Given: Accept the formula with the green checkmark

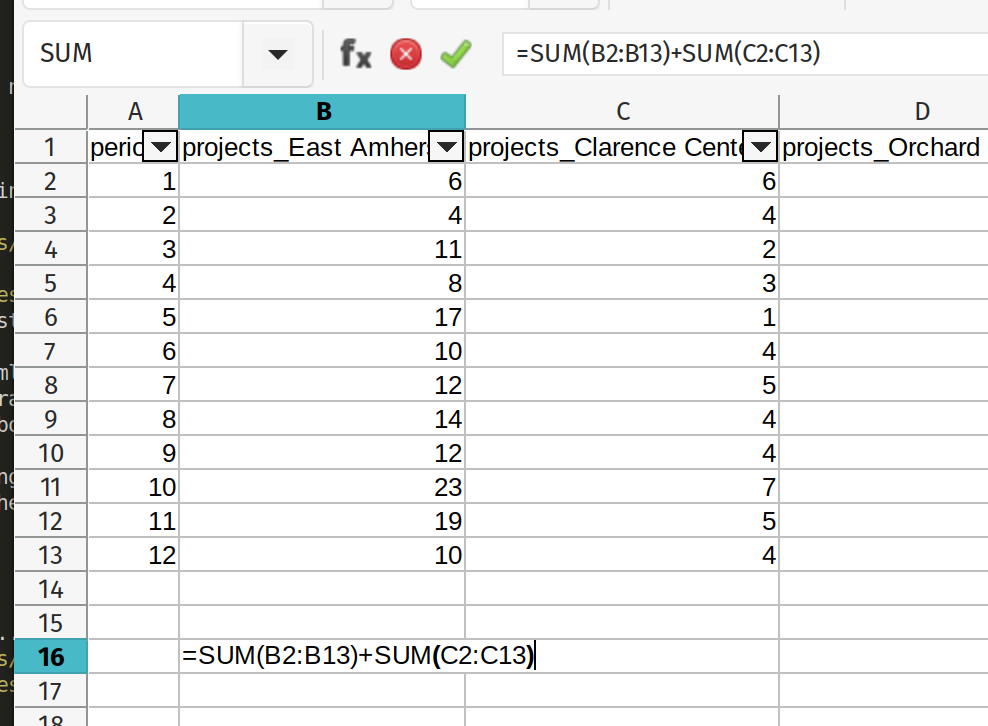Looking at the screenshot, I should pyautogui.click(x=455, y=54).
